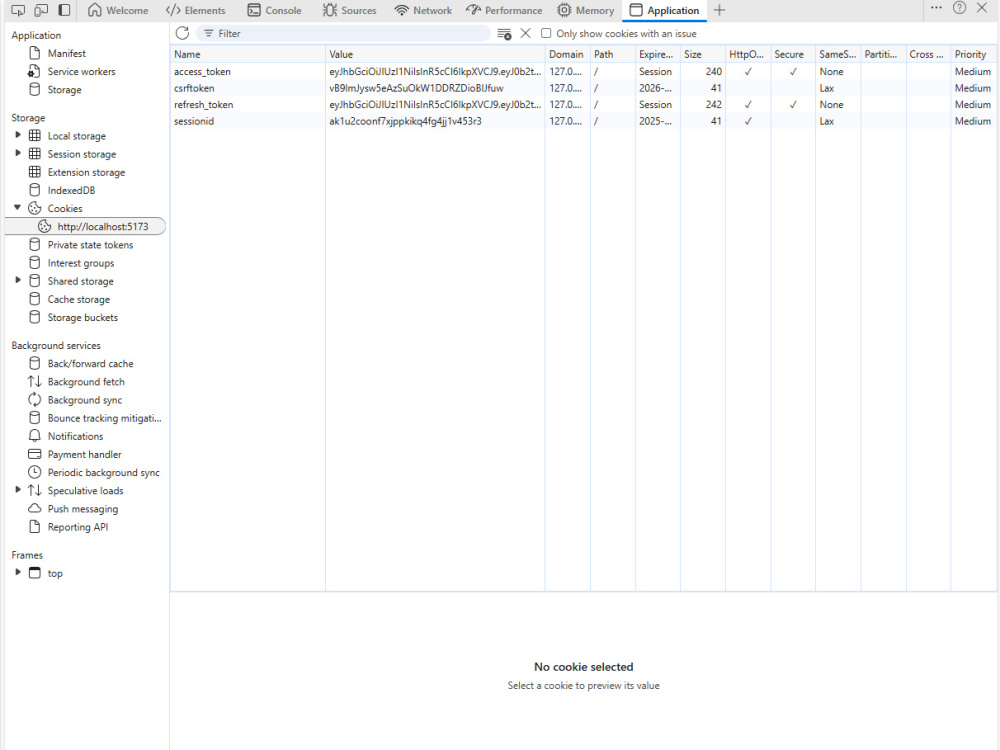Switch to the Sources tab
This screenshot has height=750, width=1000.
coord(349,10)
